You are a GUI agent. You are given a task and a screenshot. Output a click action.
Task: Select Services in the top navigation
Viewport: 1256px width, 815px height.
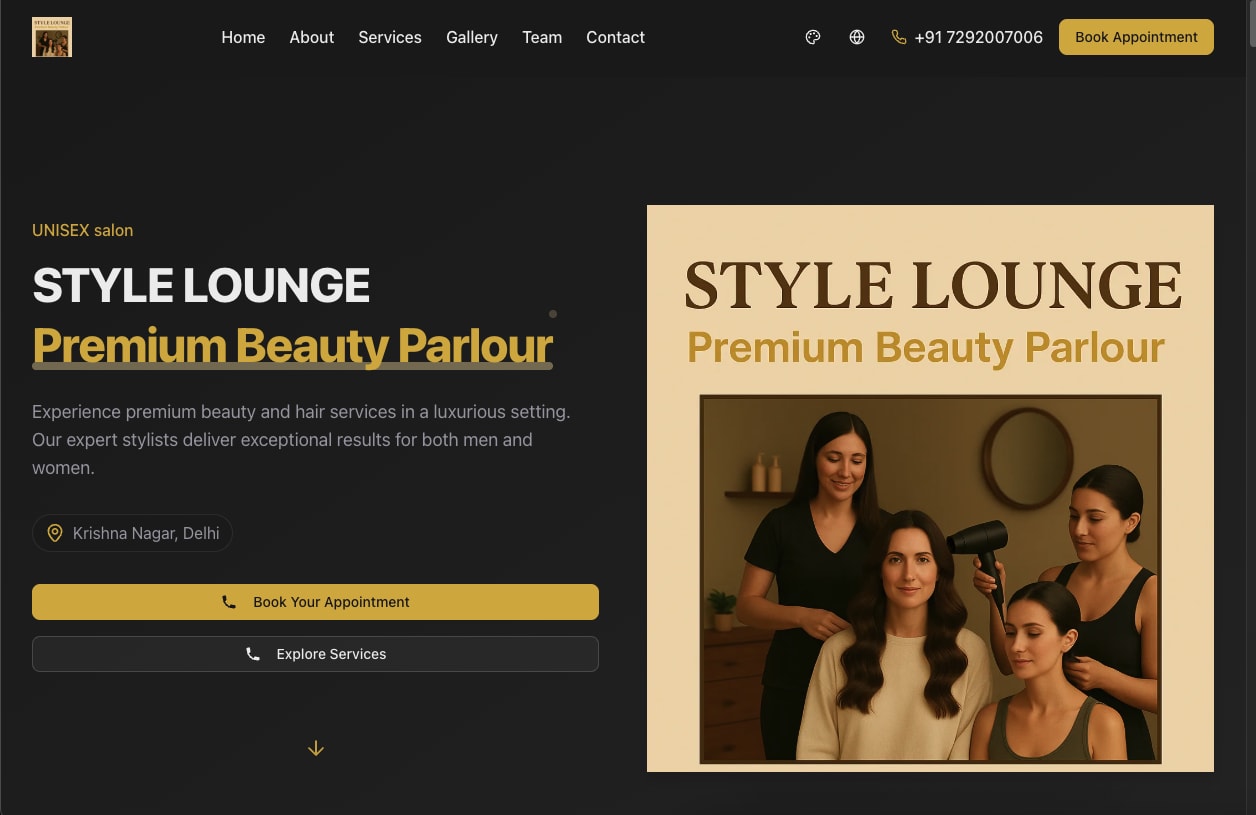pos(390,37)
